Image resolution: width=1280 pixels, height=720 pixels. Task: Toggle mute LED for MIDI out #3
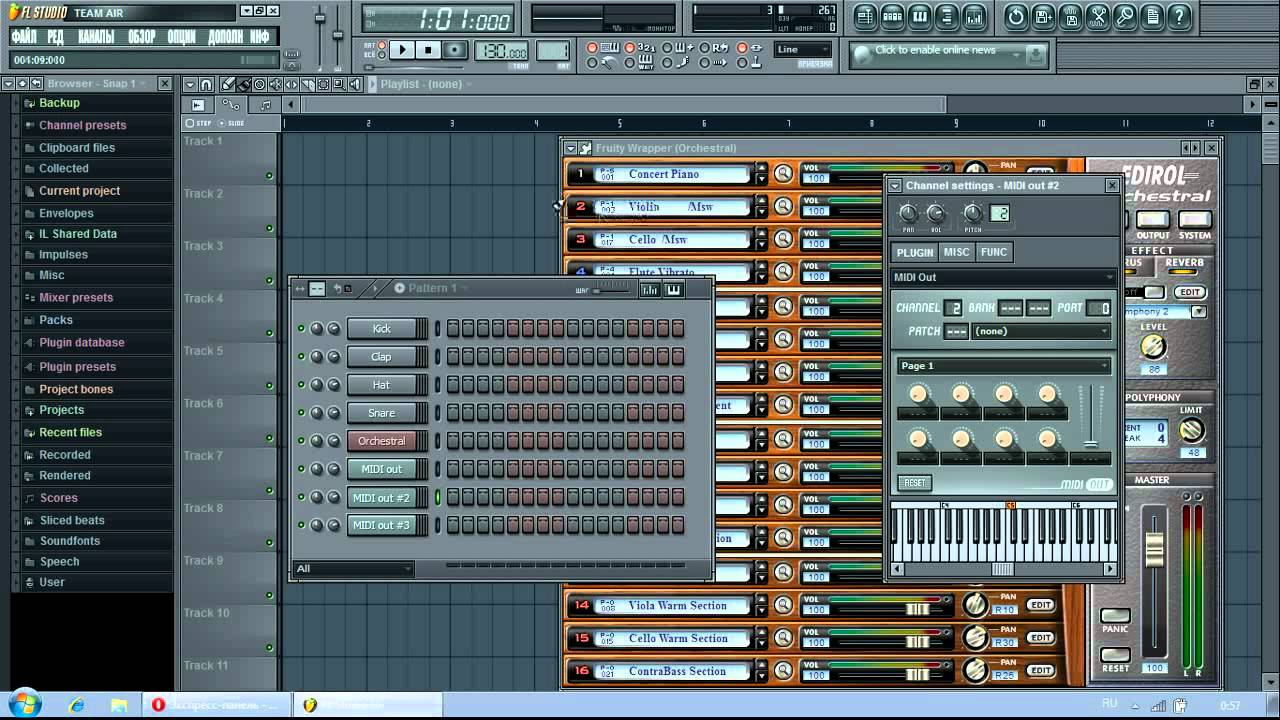[x=301, y=525]
